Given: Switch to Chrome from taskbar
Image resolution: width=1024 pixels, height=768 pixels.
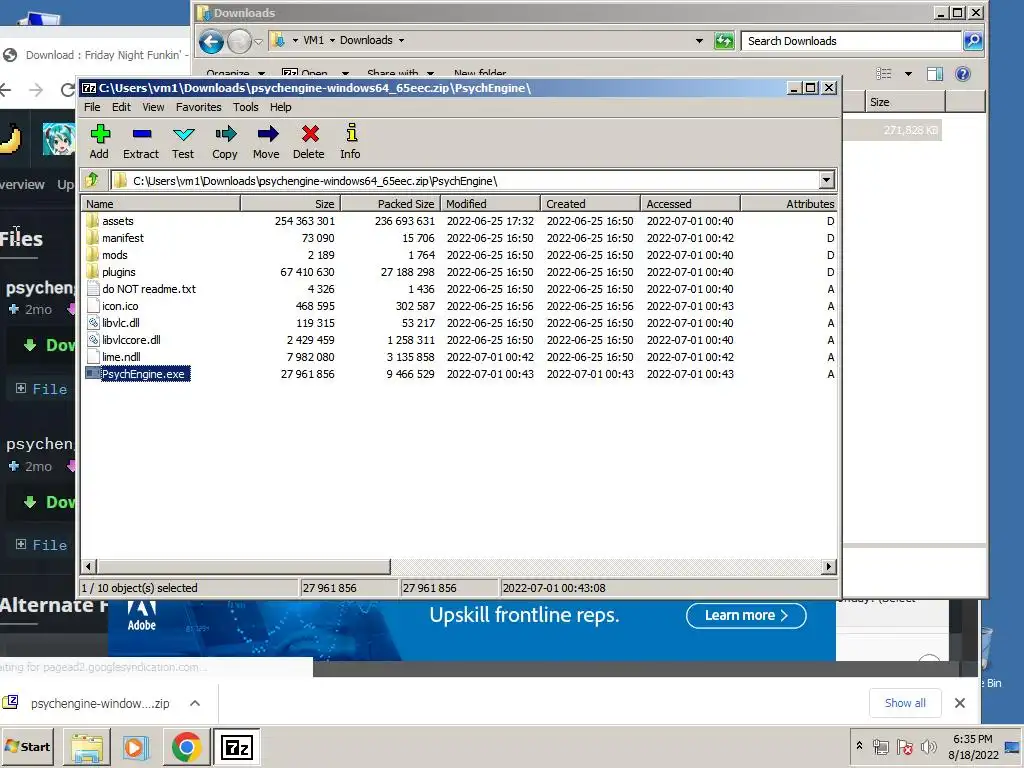Looking at the screenshot, I should (x=186, y=748).
